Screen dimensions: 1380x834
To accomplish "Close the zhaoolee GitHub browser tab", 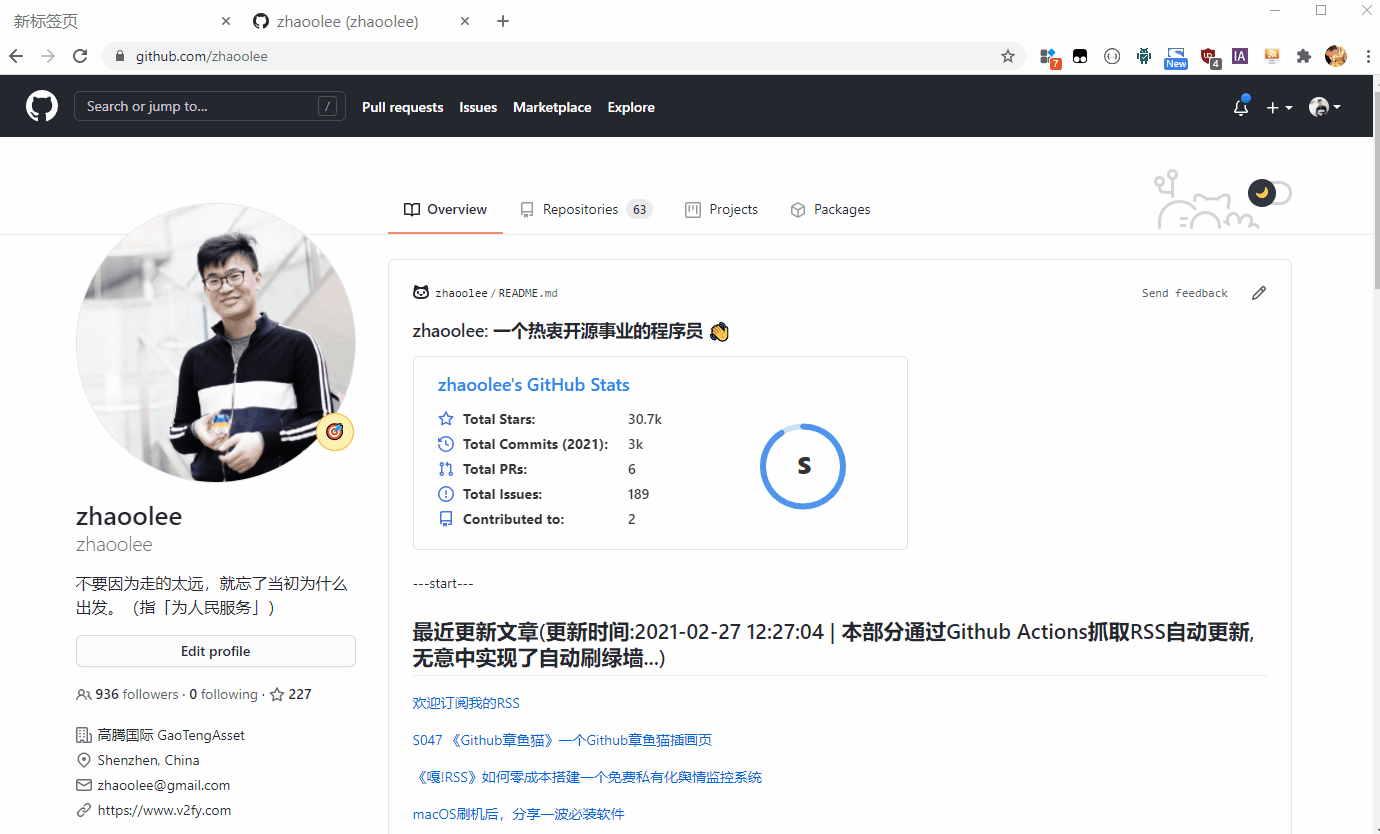I will point(466,21).
